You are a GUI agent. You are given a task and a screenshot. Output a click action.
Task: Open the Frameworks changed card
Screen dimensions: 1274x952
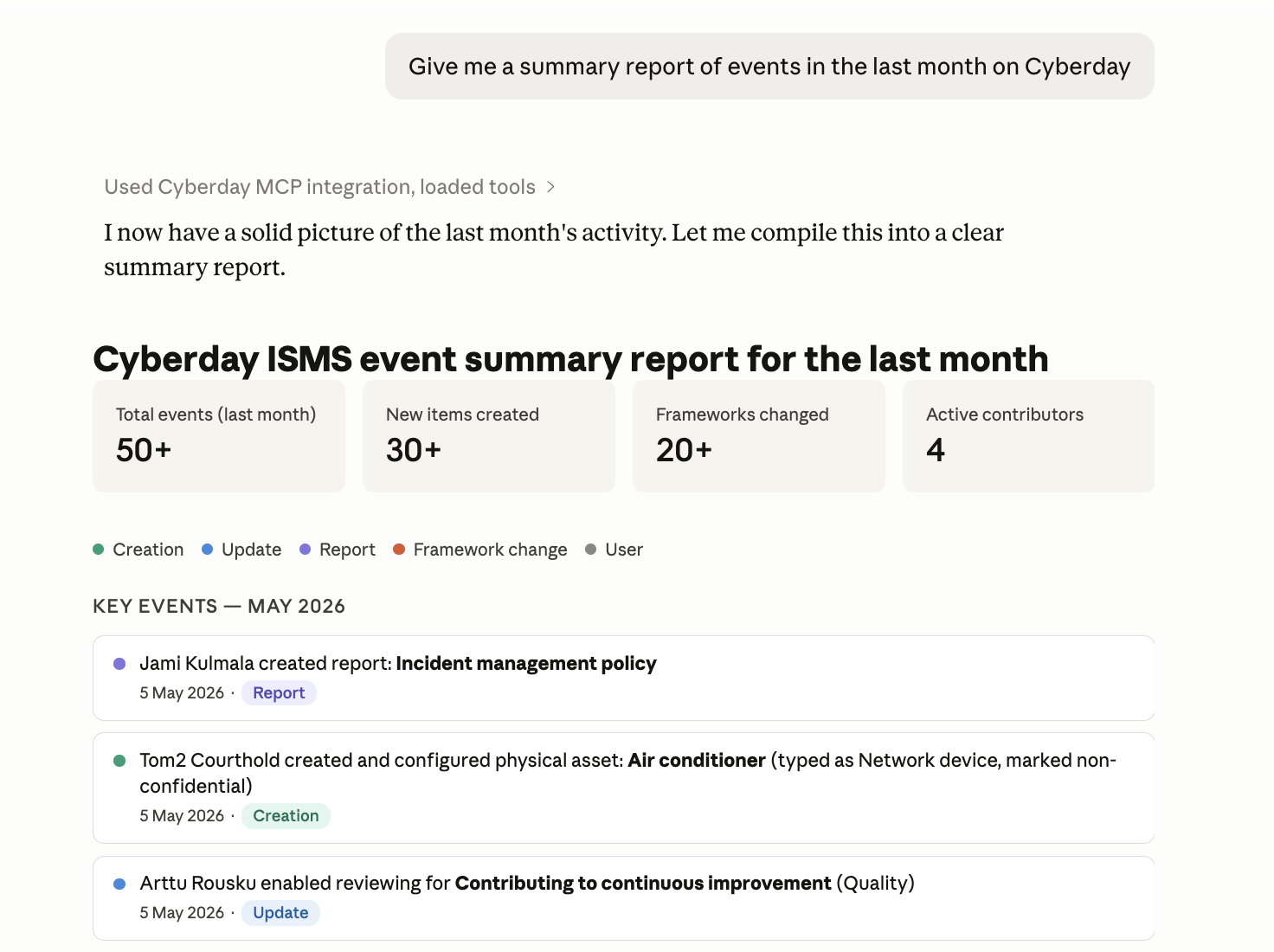pos(759,436)
